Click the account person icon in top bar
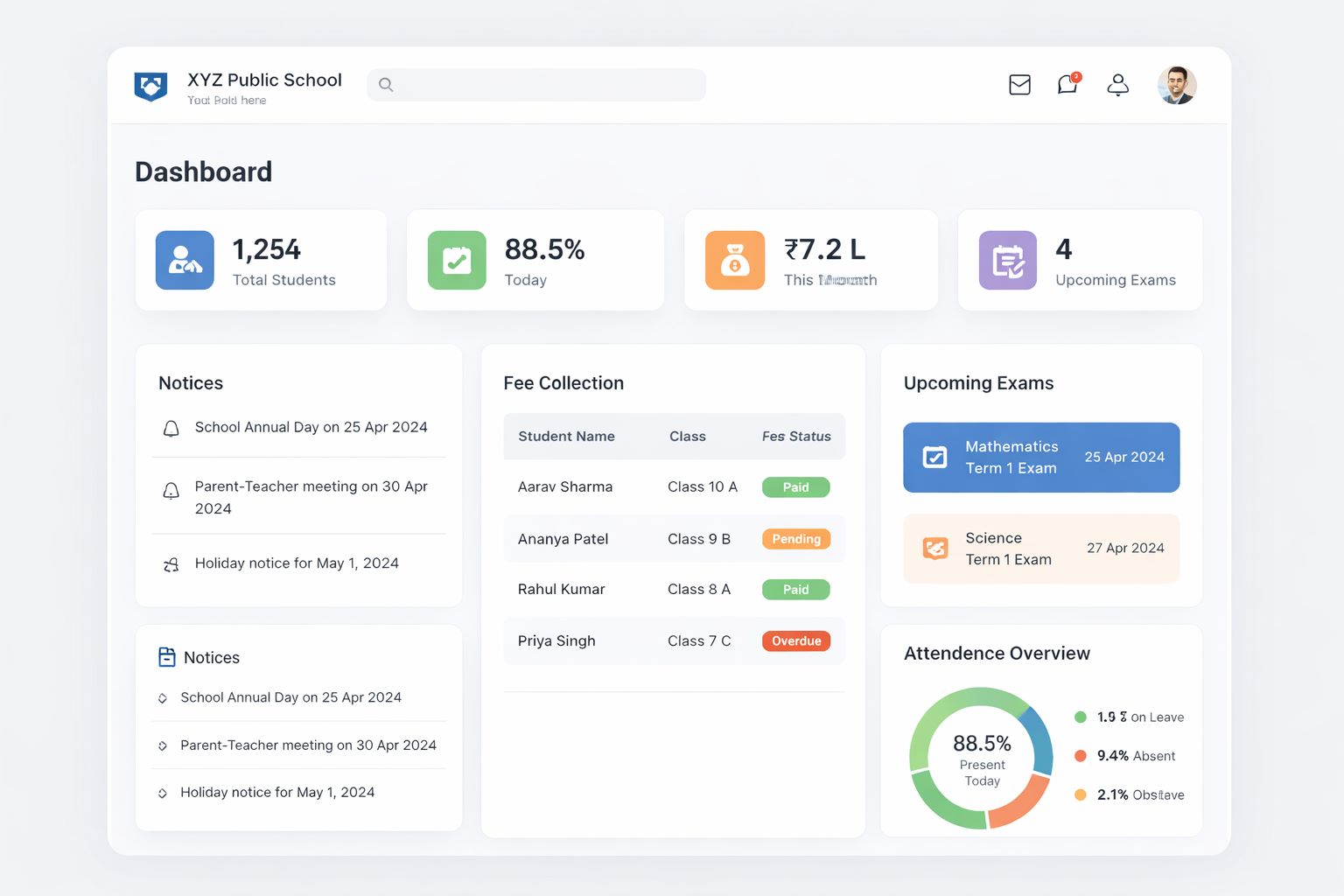 point(1117,85)
